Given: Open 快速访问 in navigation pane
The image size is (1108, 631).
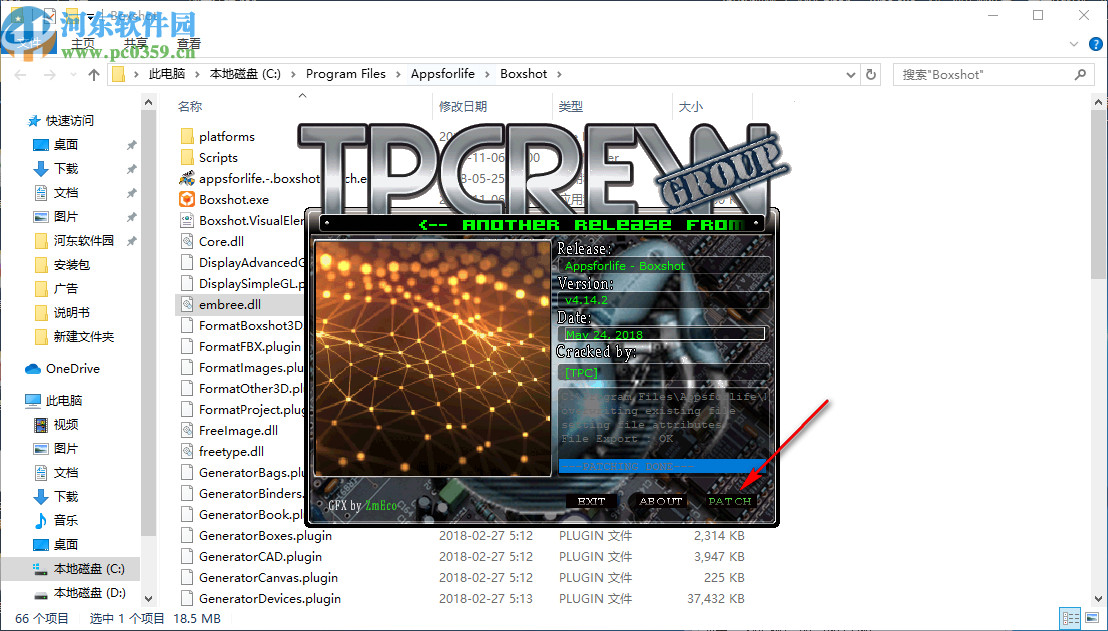Looking at the screenshot, I should 69,121.
